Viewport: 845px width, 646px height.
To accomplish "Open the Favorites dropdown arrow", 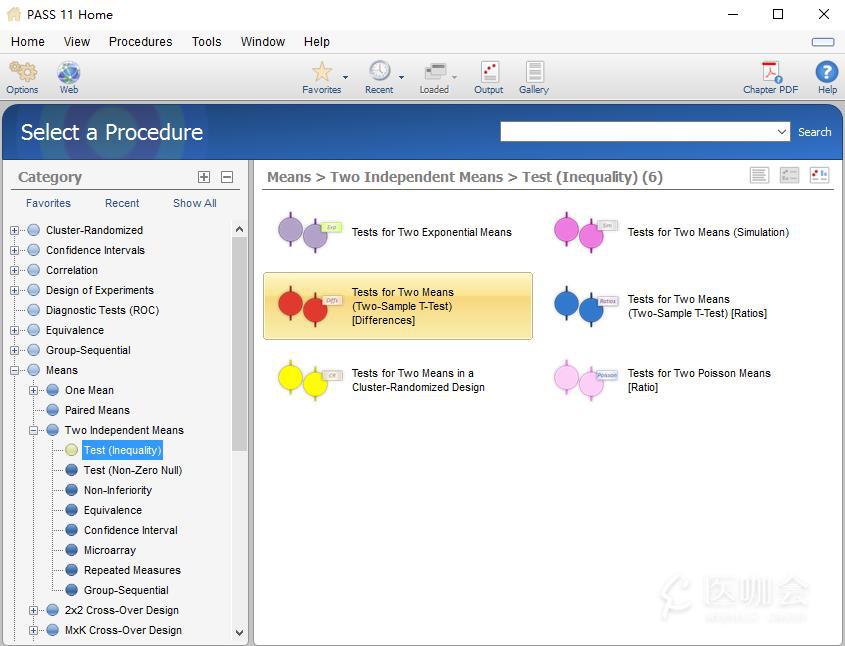I will point(345,77).
